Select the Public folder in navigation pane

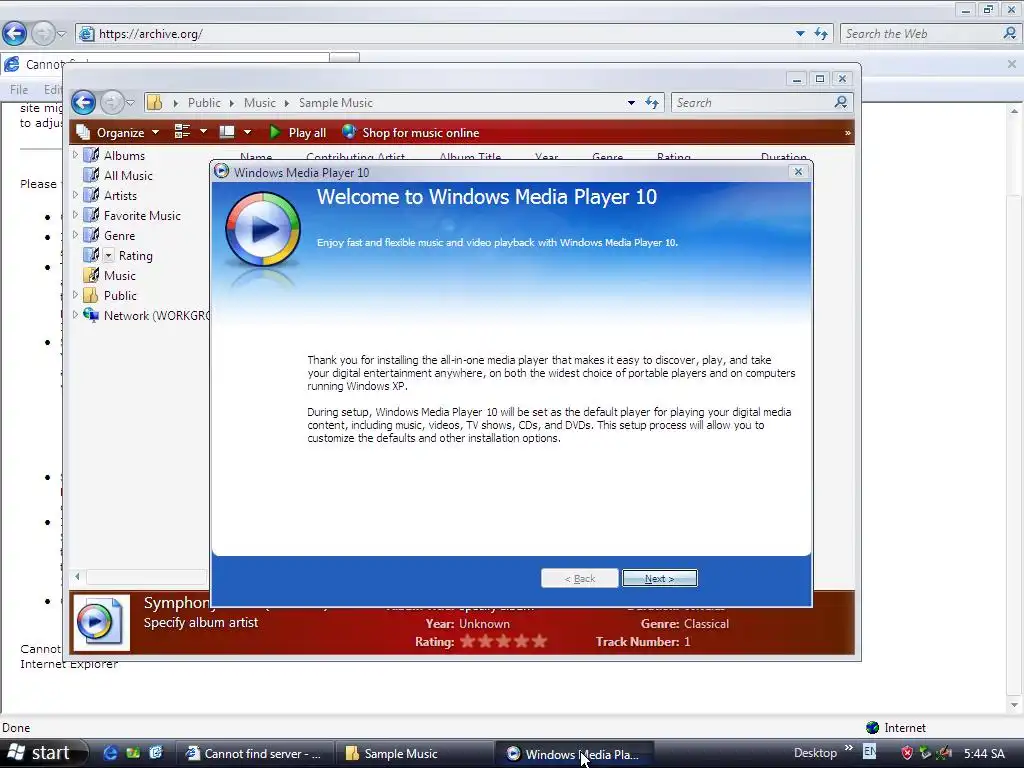tap(120, 296)
